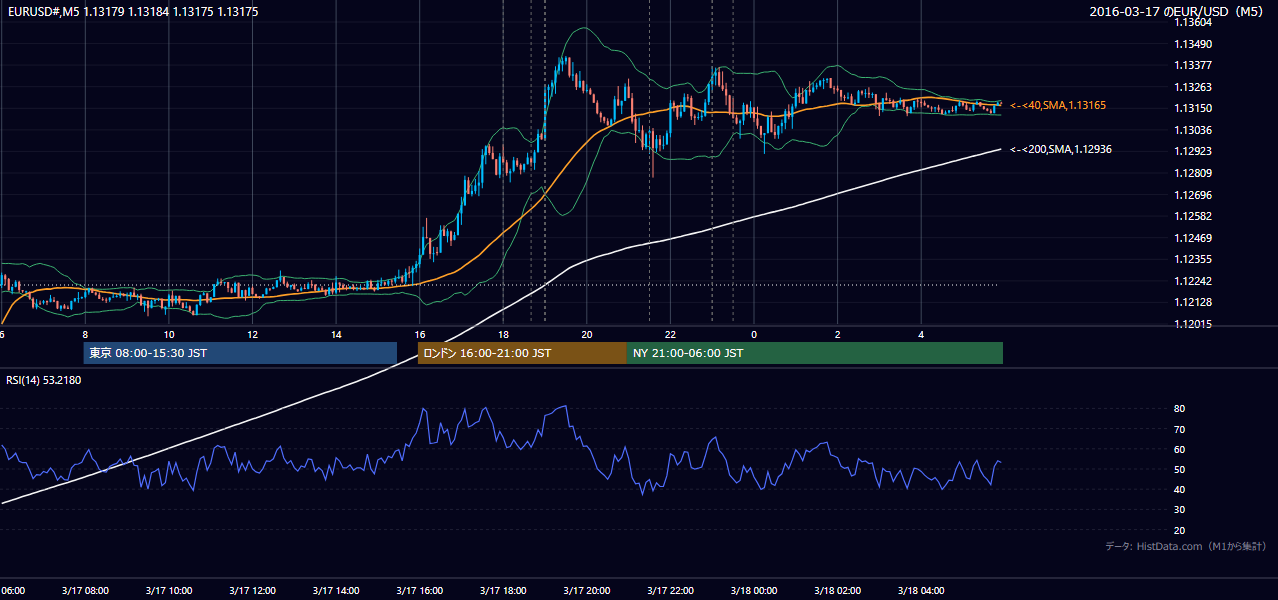Click the bottom date label 3/18 02:00
This screenshot has height=600, width=1278.
(838, 591)
